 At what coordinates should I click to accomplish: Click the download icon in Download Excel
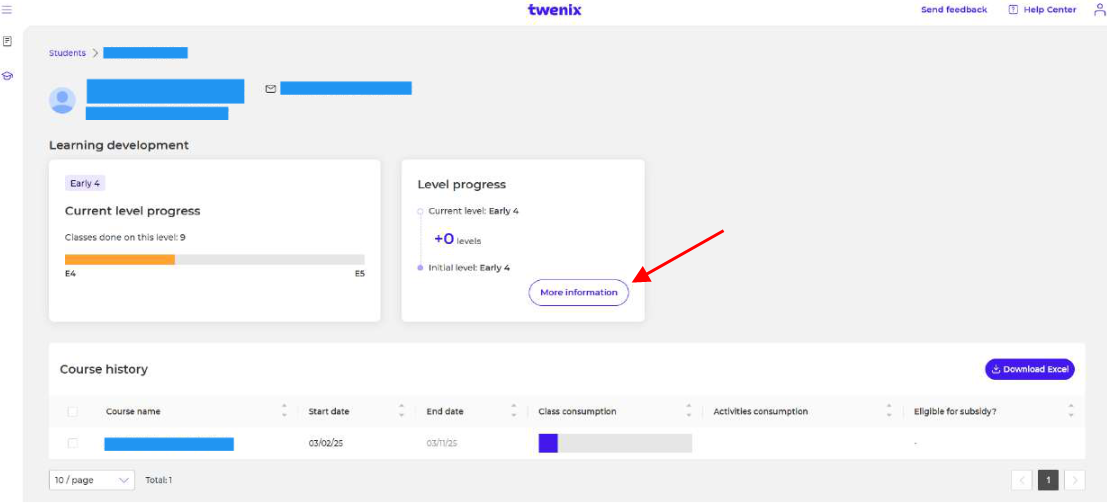(996, 369)
